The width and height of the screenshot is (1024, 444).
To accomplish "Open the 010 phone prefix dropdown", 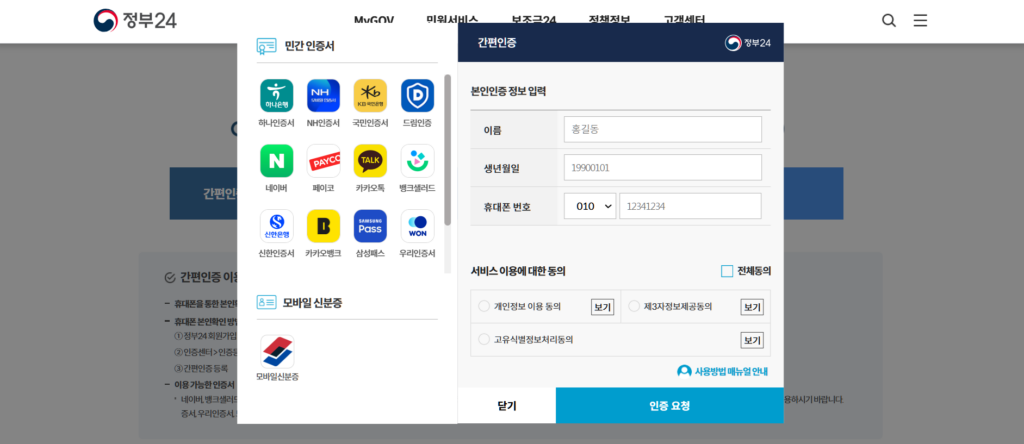I will click(x=590, y=206).
